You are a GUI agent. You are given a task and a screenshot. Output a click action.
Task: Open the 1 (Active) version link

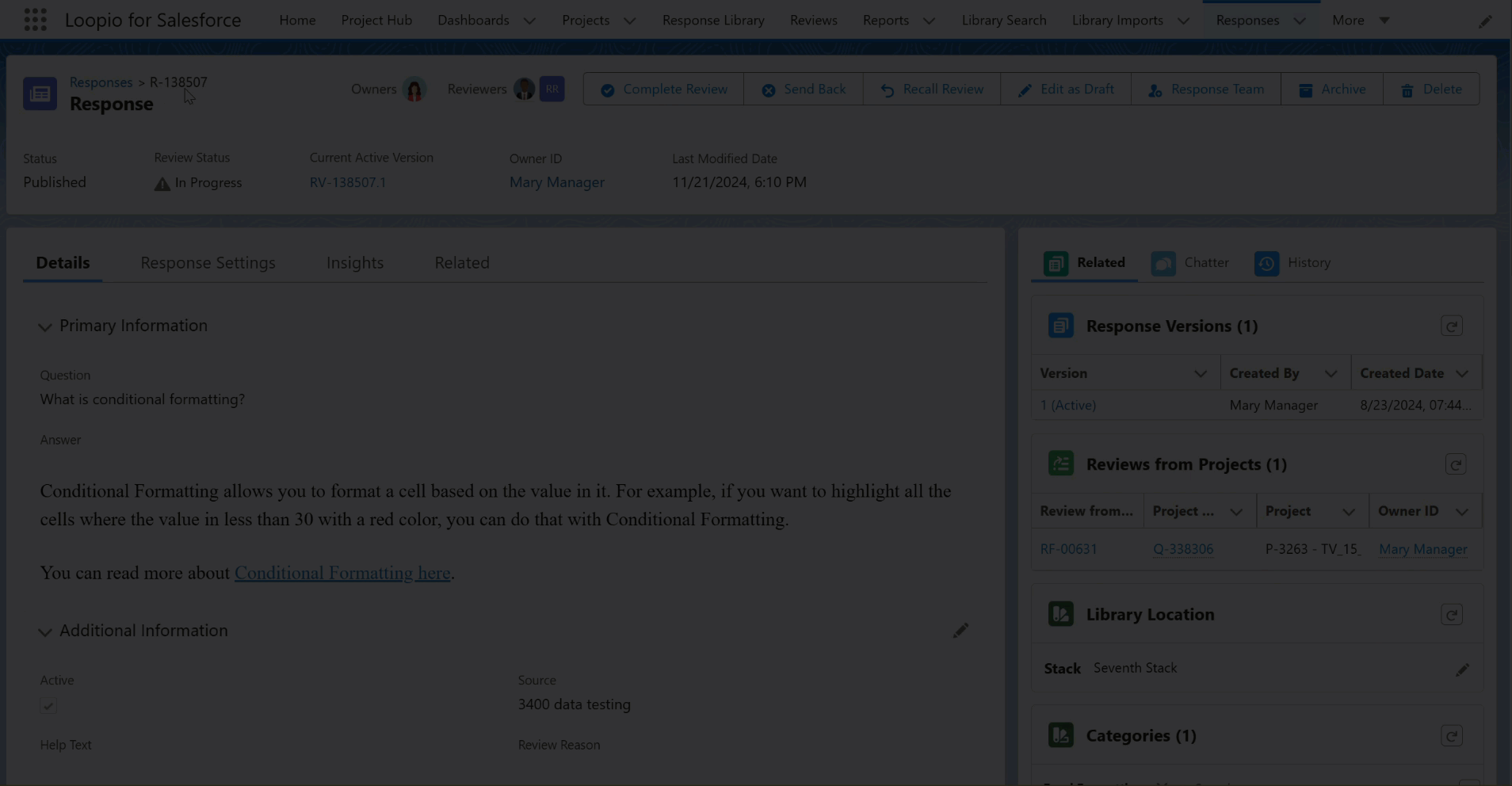[1068, 405]
